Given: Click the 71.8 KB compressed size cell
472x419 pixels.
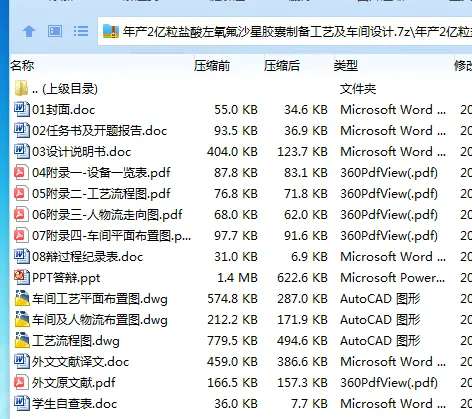Looking at the screenshot, I should pos(306,194).
